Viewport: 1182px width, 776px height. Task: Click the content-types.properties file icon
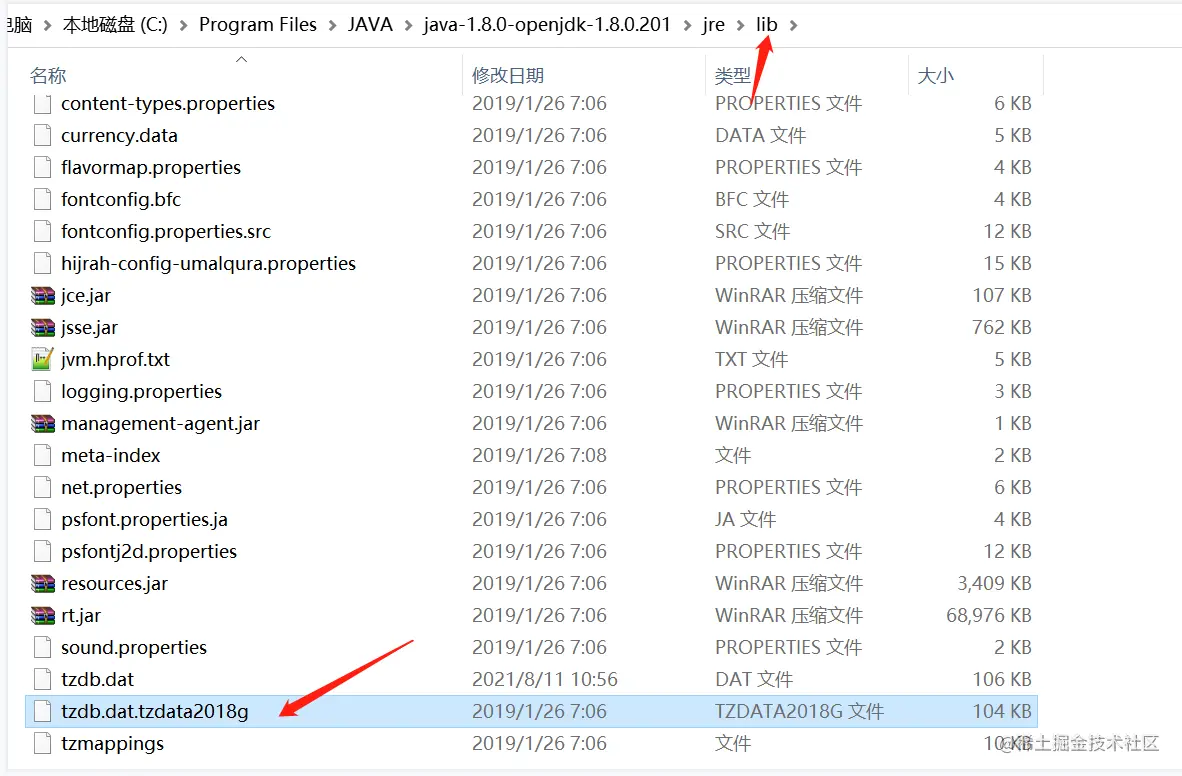[x=42, y=104]
